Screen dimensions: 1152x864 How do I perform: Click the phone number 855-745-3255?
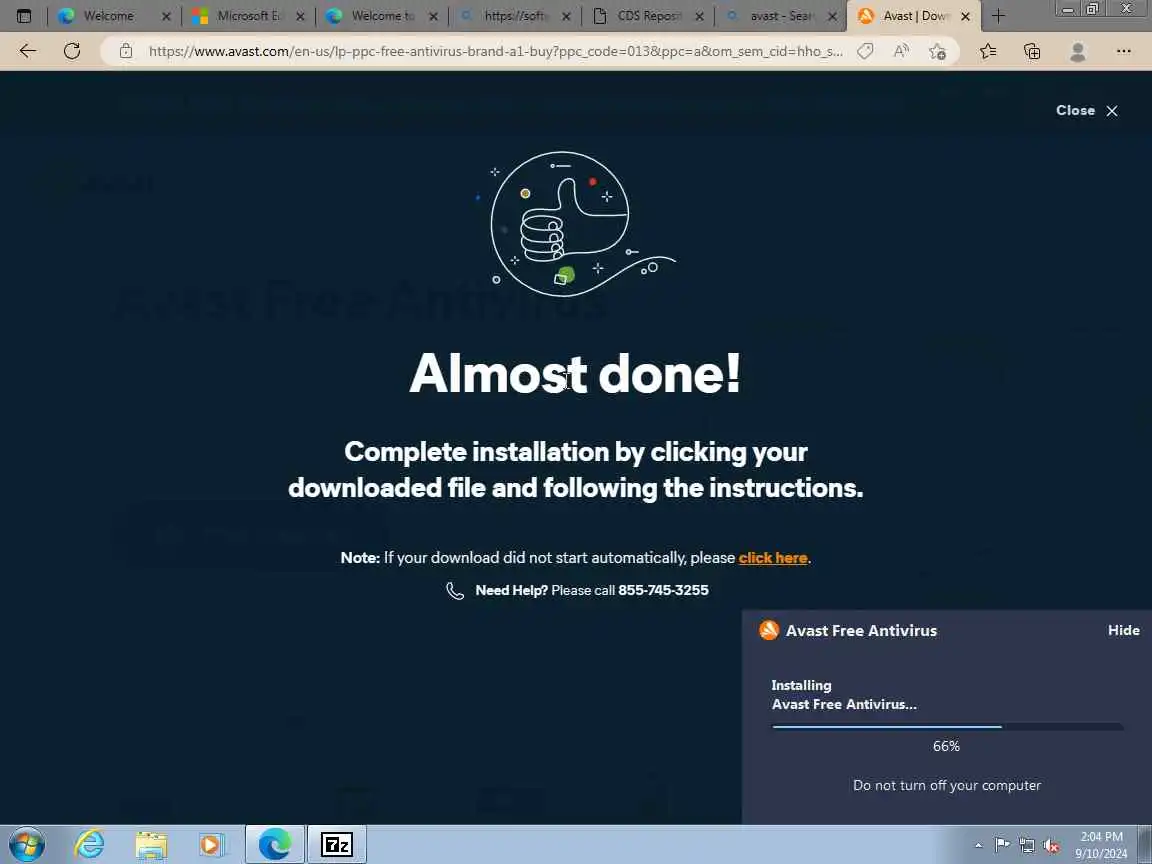coord(663,590)
